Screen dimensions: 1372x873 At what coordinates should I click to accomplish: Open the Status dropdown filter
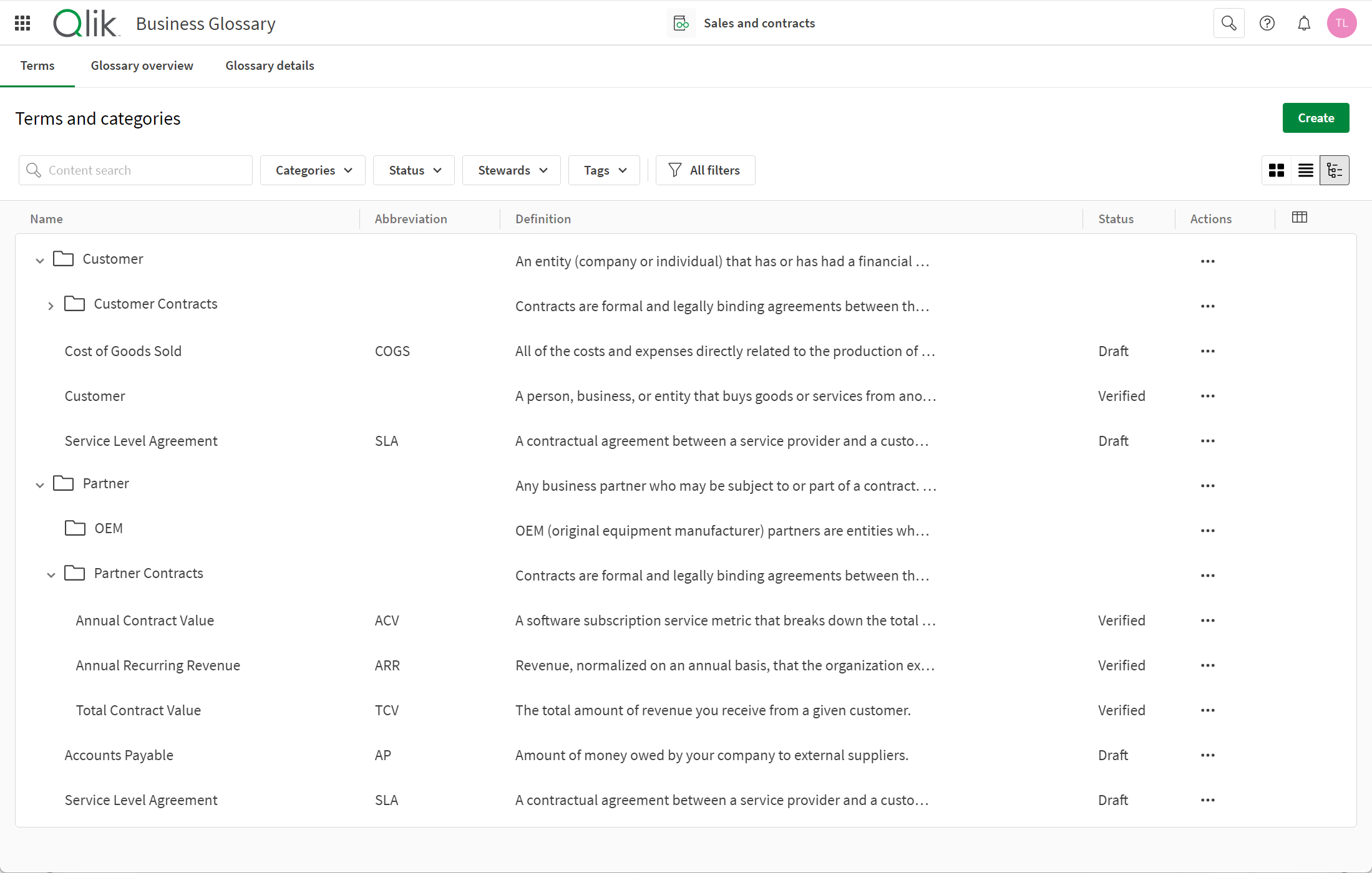pyautogui.click(x=414, y=170)
